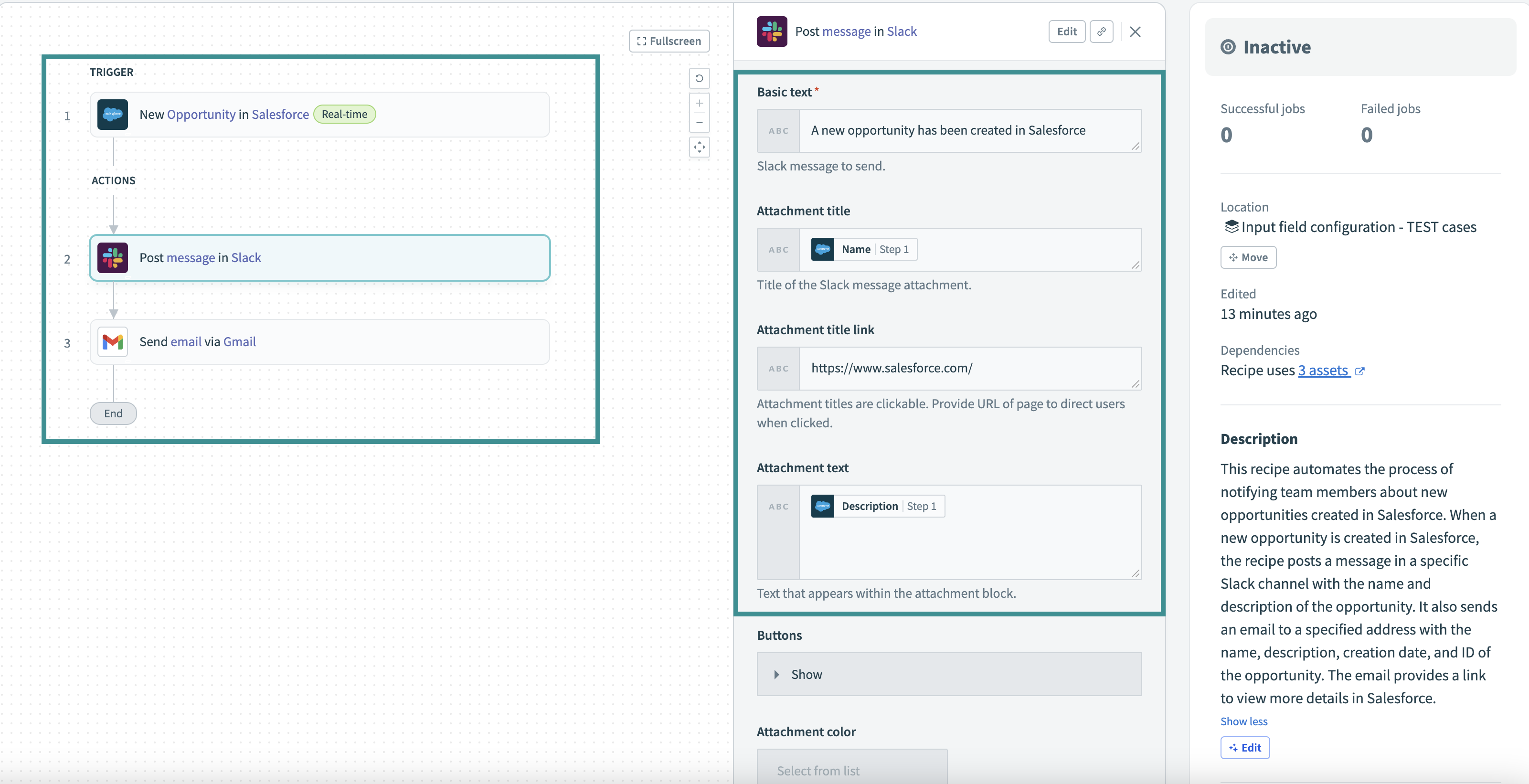Screen dimensions: 1529x784
Task: Click the Fullscreen button
Action: point(669,41)
